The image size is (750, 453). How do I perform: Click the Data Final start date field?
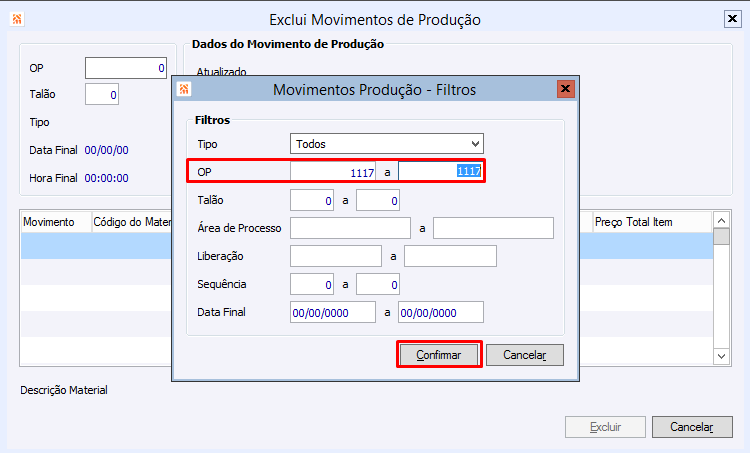pos(332,312)
